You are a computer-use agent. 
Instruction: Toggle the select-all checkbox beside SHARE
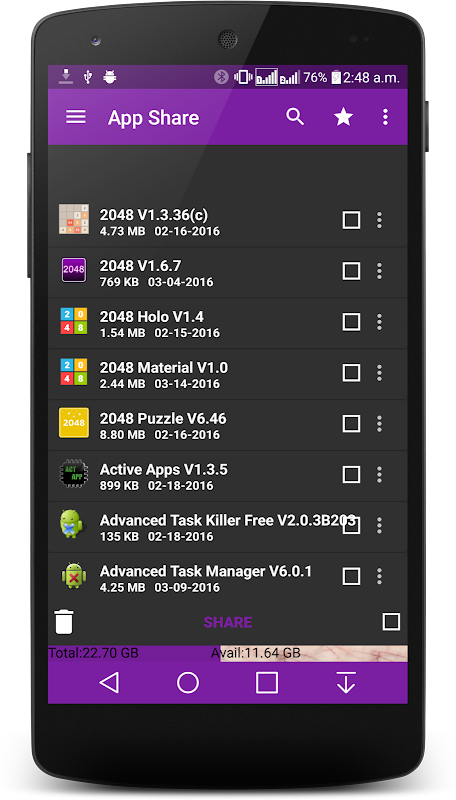(x=391, y=621)
